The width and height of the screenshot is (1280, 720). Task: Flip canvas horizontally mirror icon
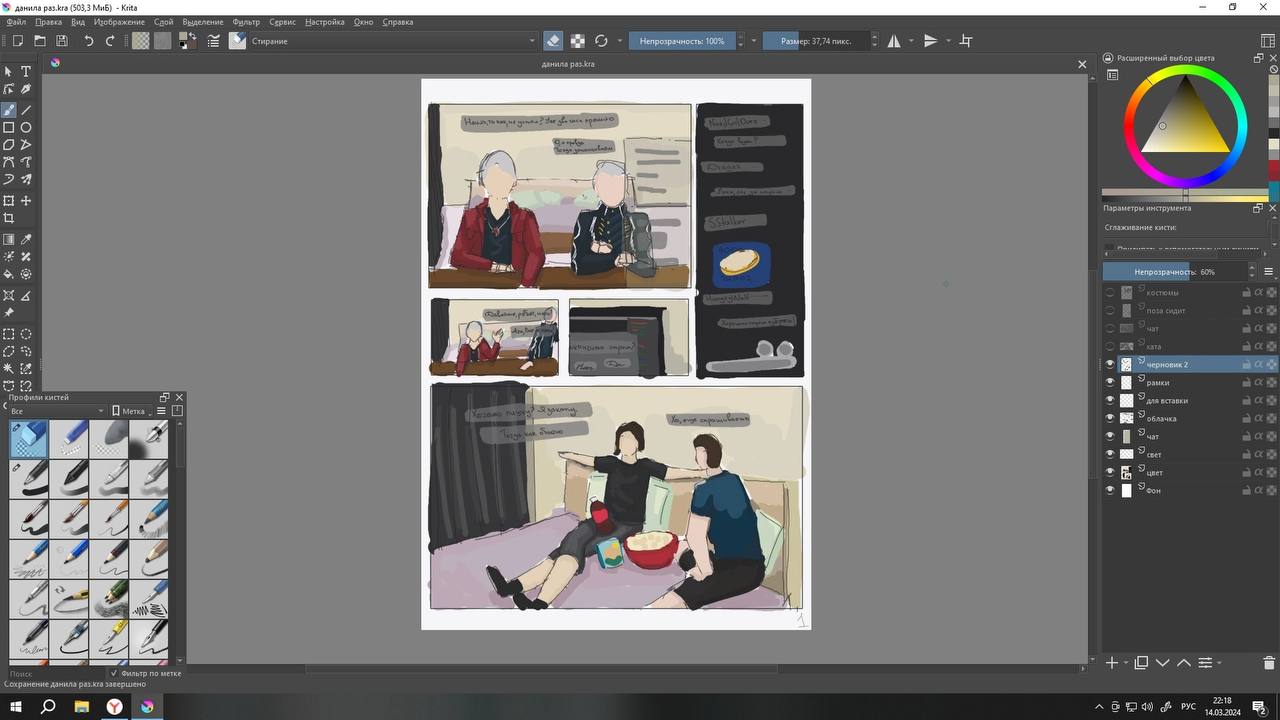click(894, 41)
